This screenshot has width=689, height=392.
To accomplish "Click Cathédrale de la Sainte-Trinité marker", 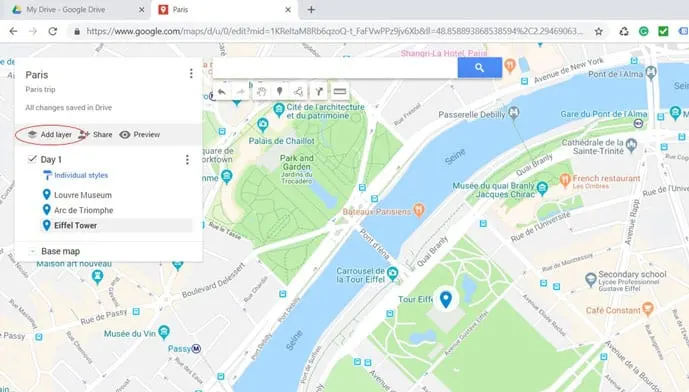I will (631, 145).
